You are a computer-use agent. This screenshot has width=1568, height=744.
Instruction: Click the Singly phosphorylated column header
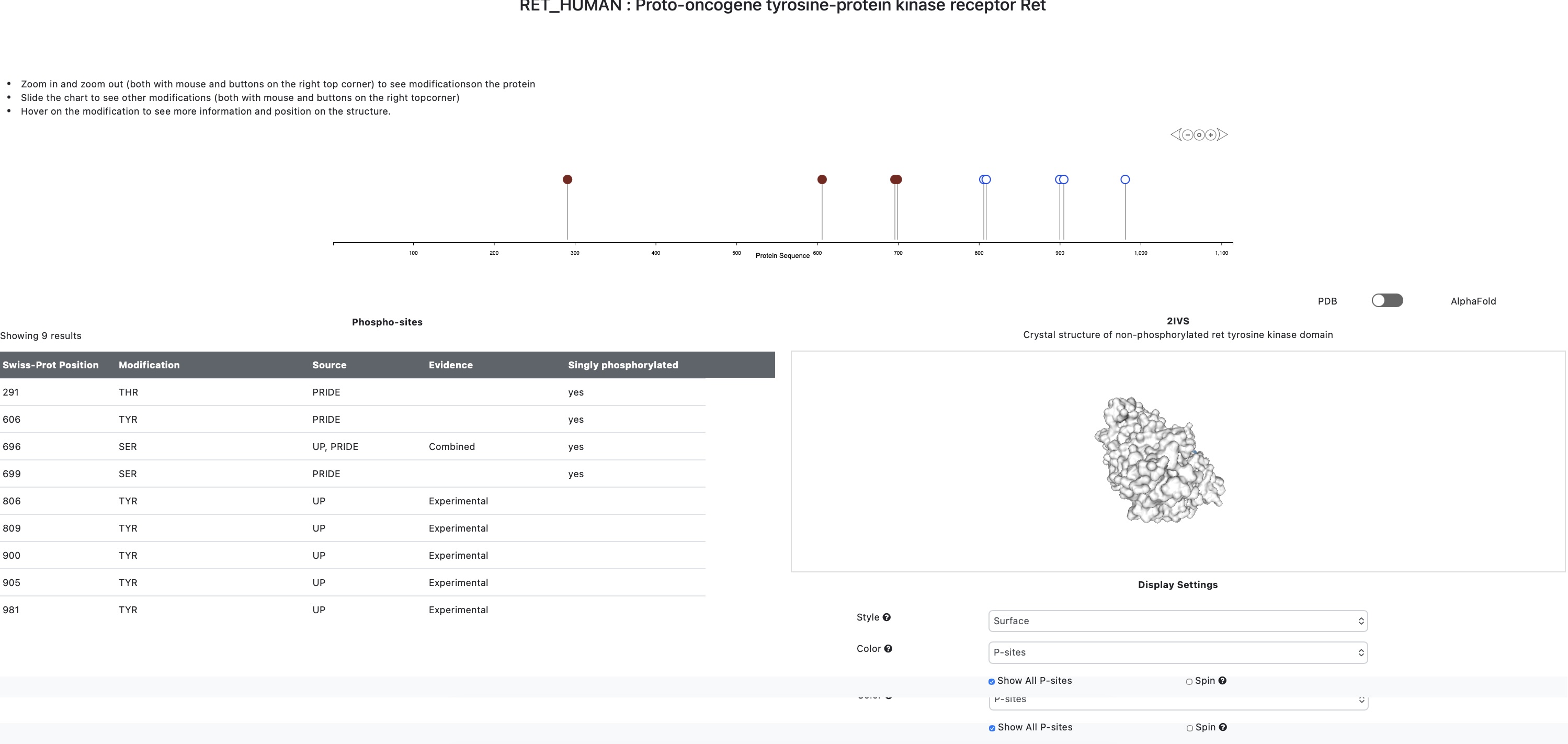623,365
